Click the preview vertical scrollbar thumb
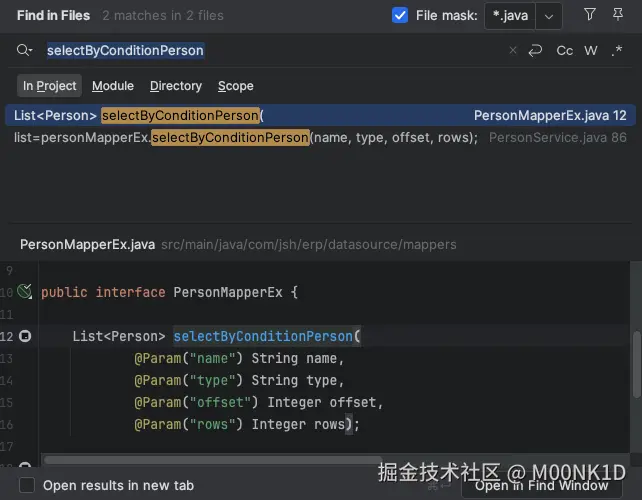Screen dimensions: 642x500 point(636,364)
